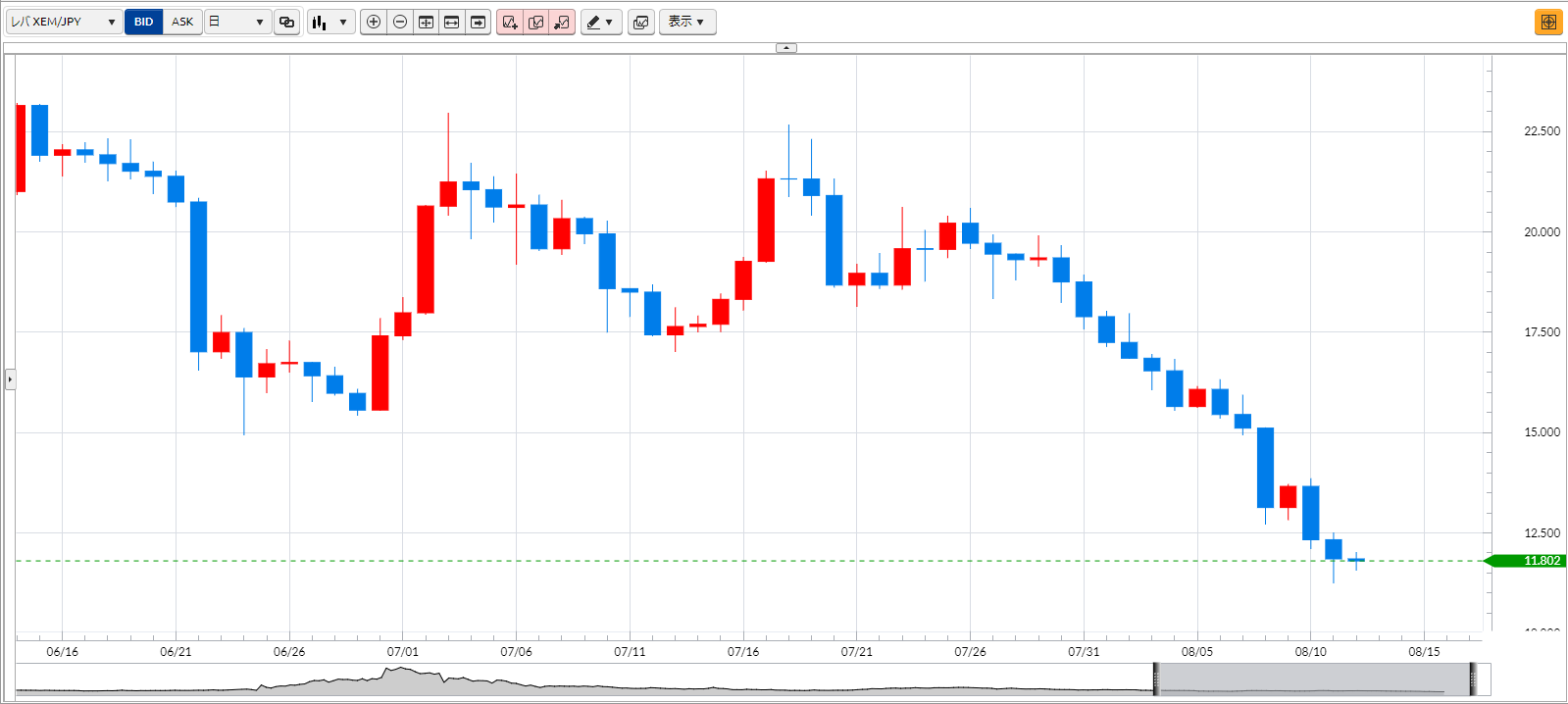Open the XEM/JPY currency pair dropdown
This screenshot has width=1568, height=704.
click(x=64, y=22)
